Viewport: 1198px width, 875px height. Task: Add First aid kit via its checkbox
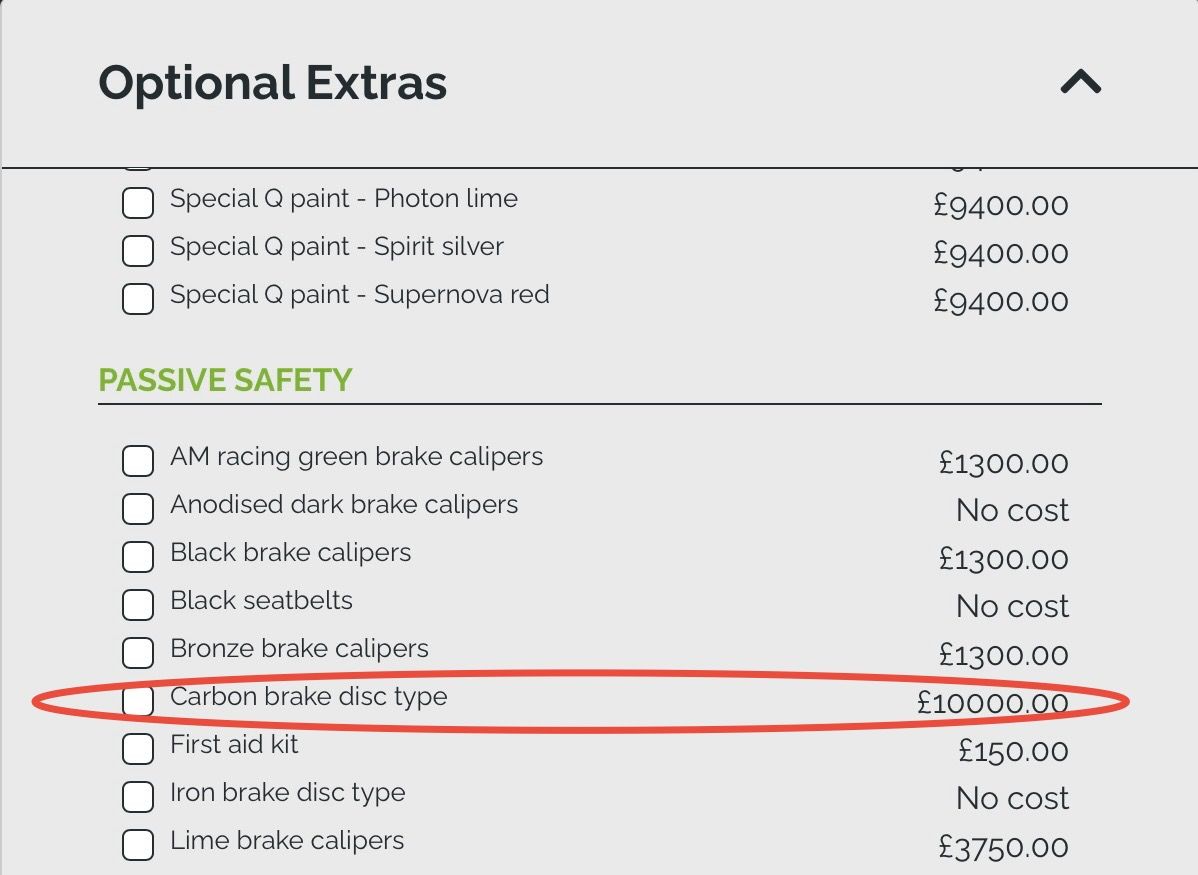tap(138, 749)
